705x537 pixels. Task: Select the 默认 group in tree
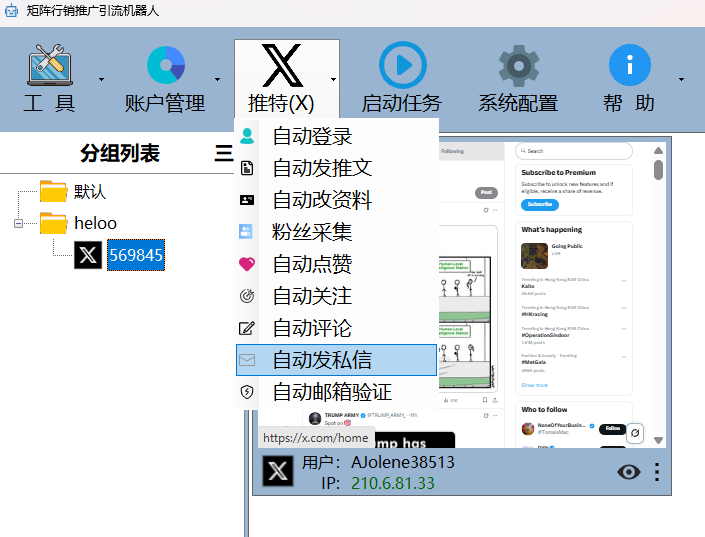90,192
